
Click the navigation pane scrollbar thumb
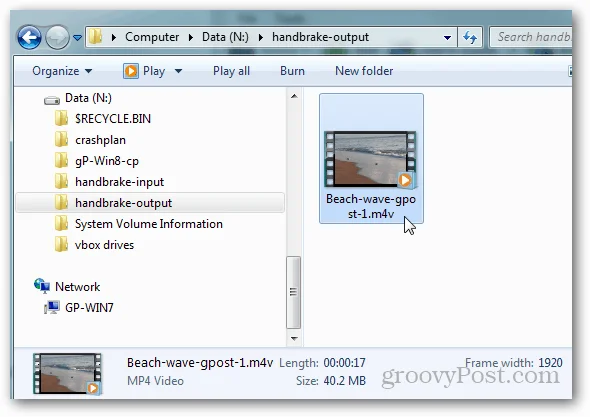click(x=293, y=292)
